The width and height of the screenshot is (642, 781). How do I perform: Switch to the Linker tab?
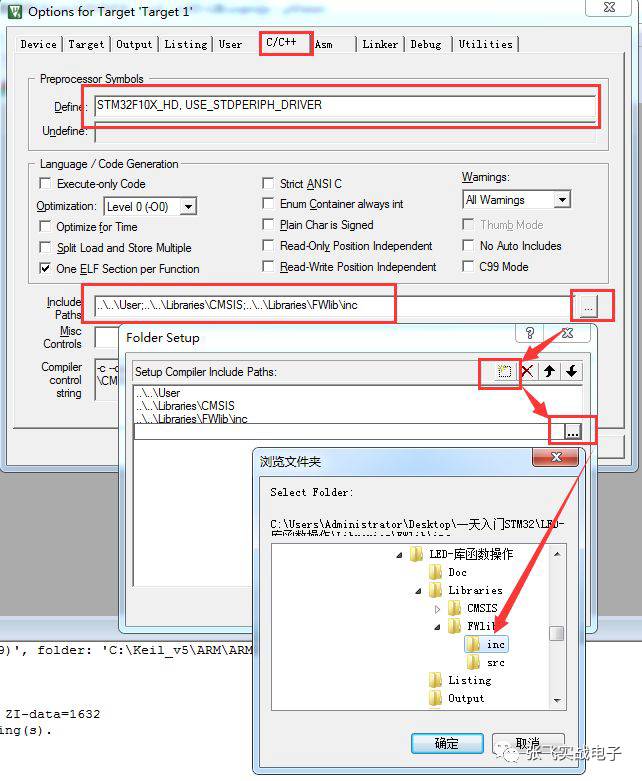tap(380, 44)
